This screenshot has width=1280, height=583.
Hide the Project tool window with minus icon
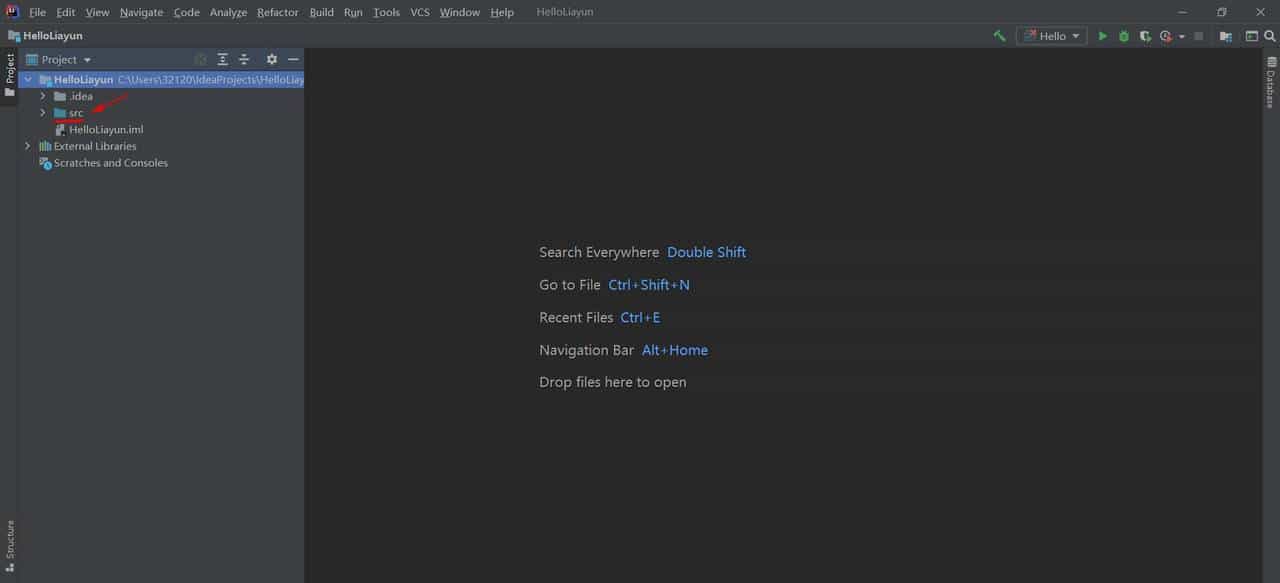click(293, 59)
